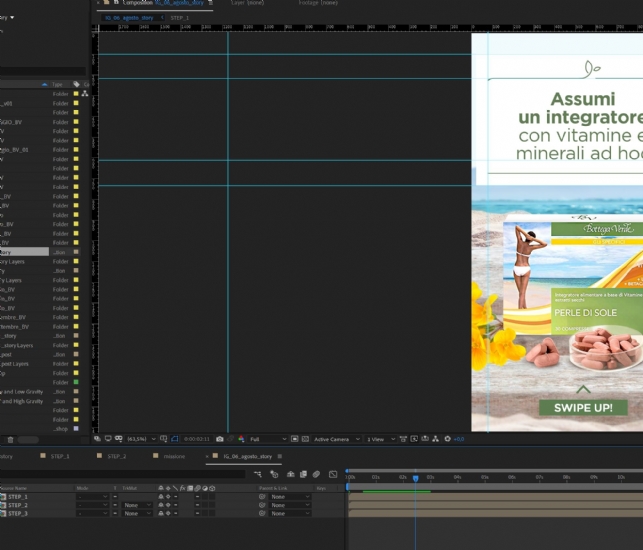Screen dimensions: 643x550
Task: Toggle collapse transformations switch on STEP_2
Action: tap(168, 505)
